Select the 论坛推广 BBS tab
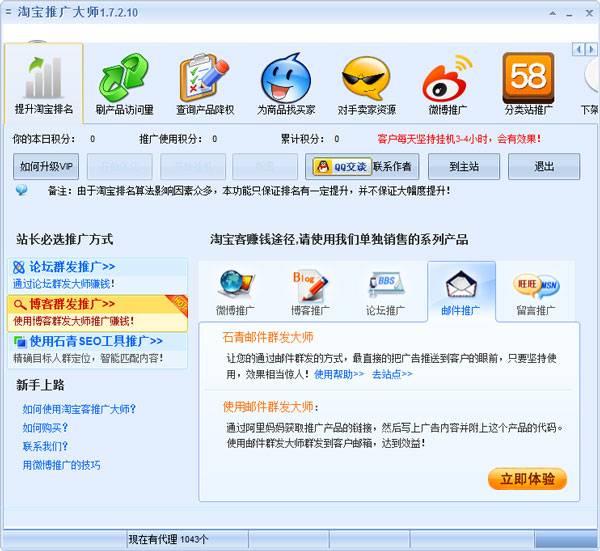The image size is (600, 551). pyautogui.click(x=385, y=290)
